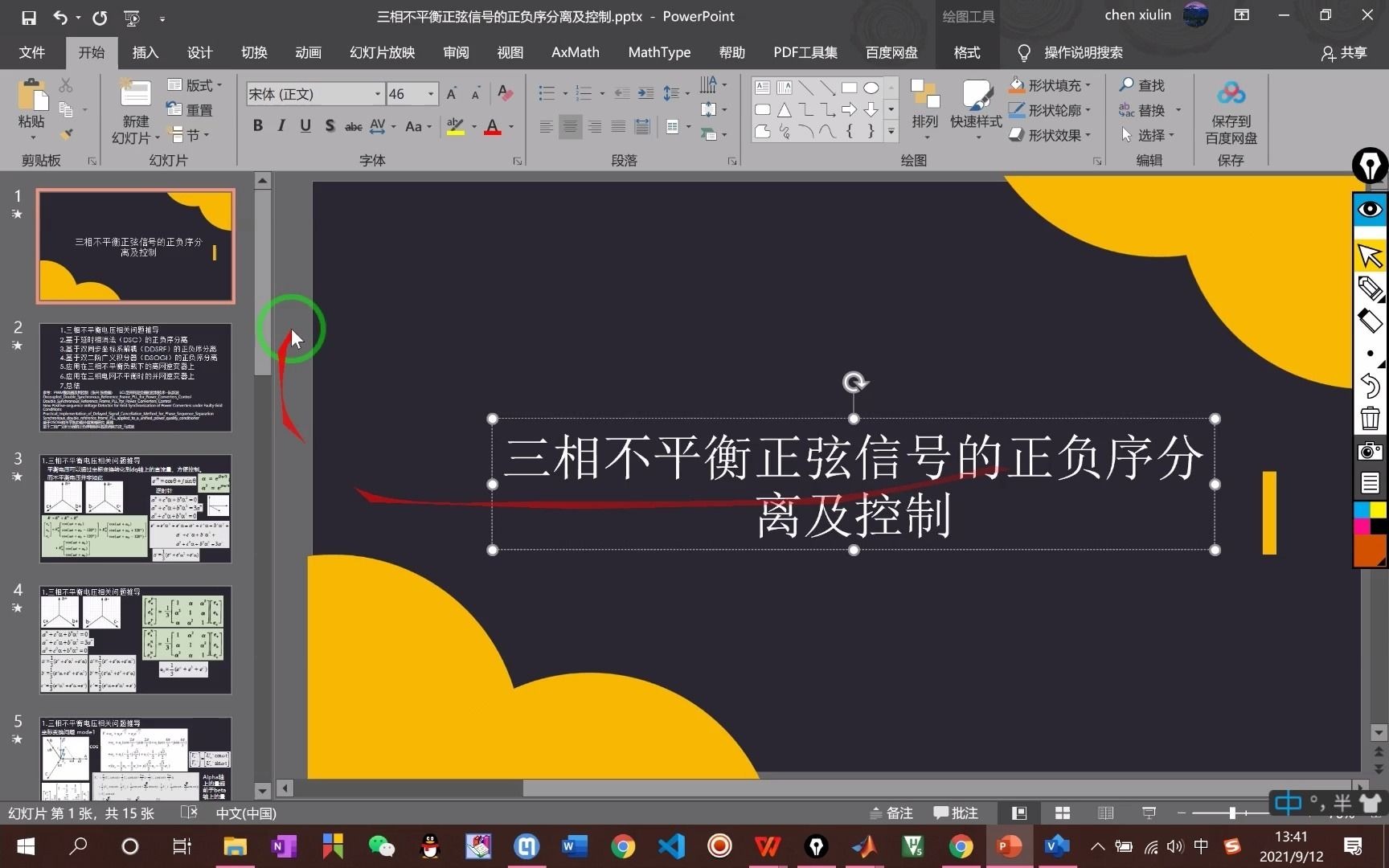Click the trash icon to clear annotations
Screen dimensions: 1389x868
pos(1370,417)
